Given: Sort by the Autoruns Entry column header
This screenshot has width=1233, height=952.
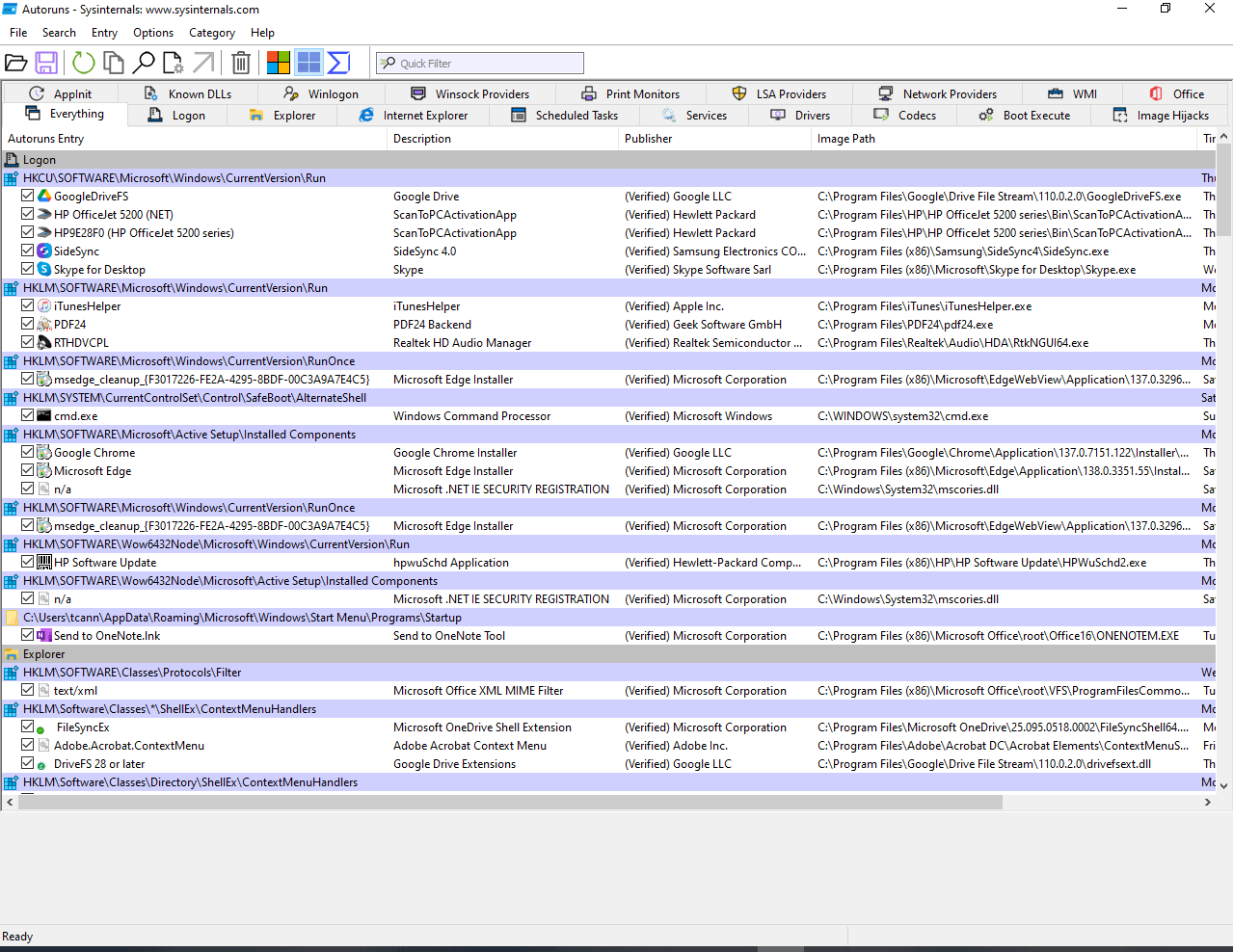Looking at the screenshot, I should [194, 139].
